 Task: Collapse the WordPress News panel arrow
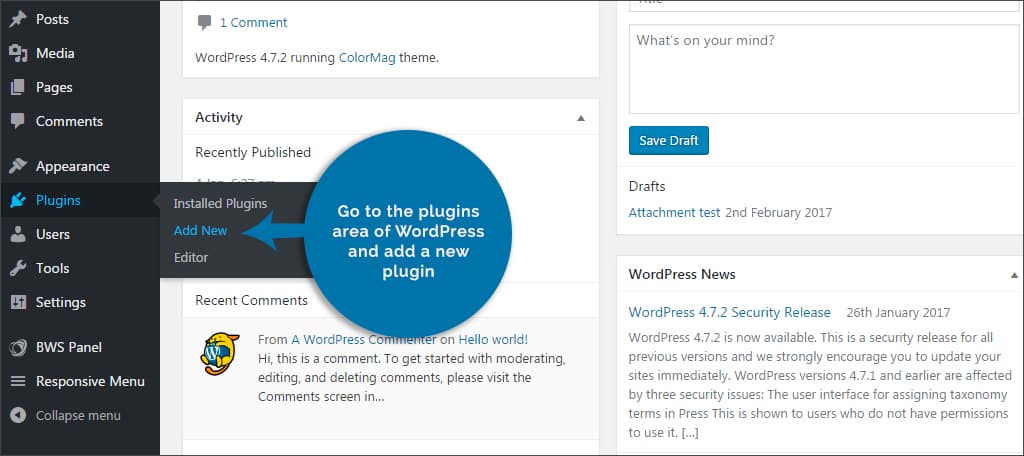pyautogui.click(x=1015, y=274)
